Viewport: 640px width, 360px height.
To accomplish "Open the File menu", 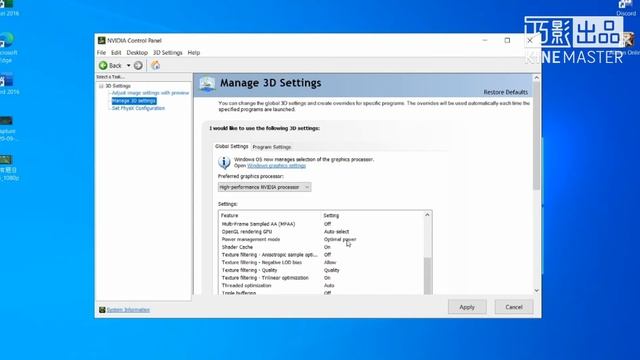I will (x=101, y=53).
